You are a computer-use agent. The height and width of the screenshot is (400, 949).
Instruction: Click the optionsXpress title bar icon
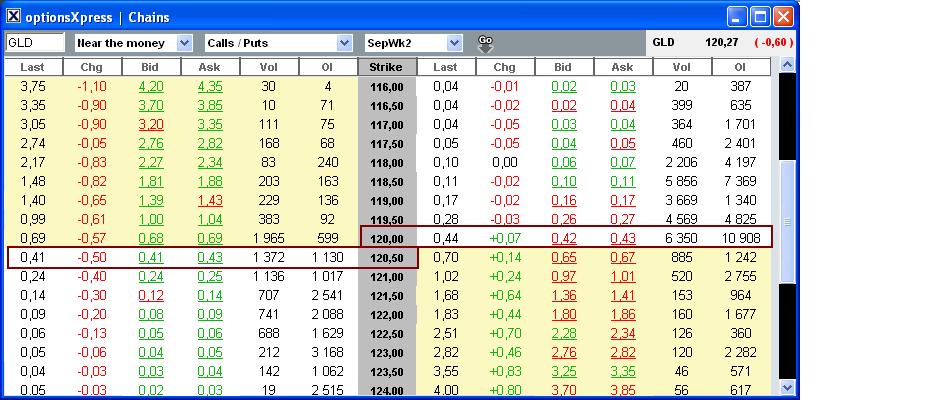tap(13, 17)
